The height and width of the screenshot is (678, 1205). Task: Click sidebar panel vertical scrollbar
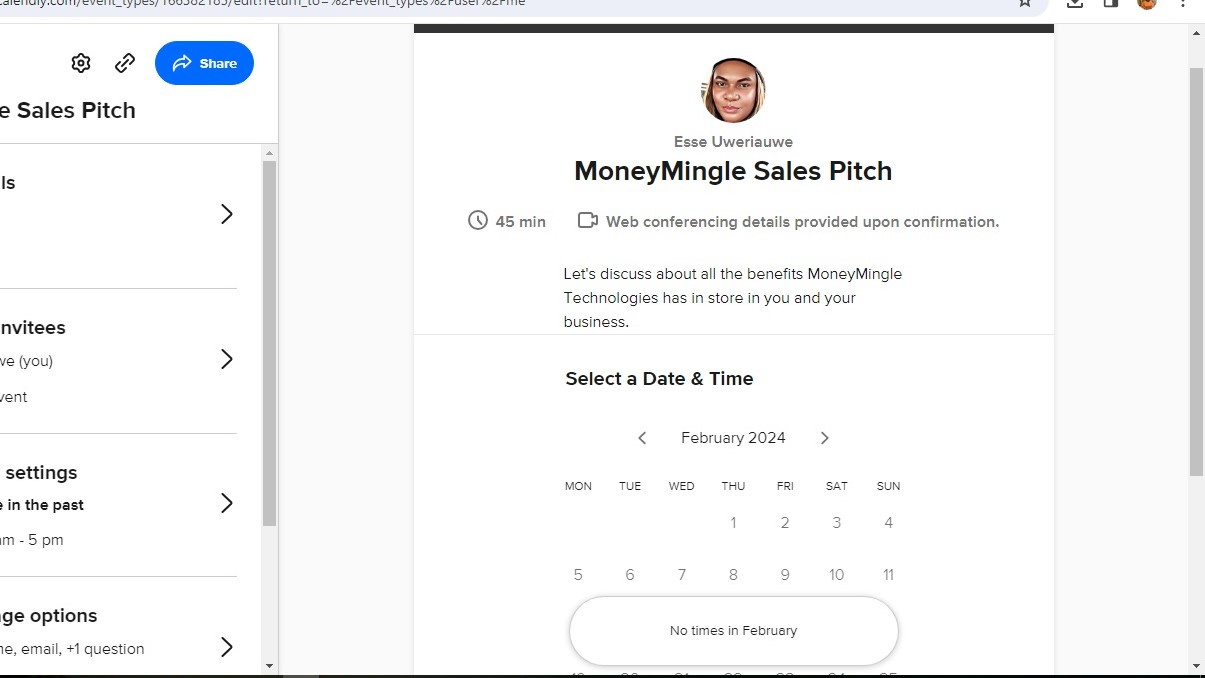(x=269, y=343)
